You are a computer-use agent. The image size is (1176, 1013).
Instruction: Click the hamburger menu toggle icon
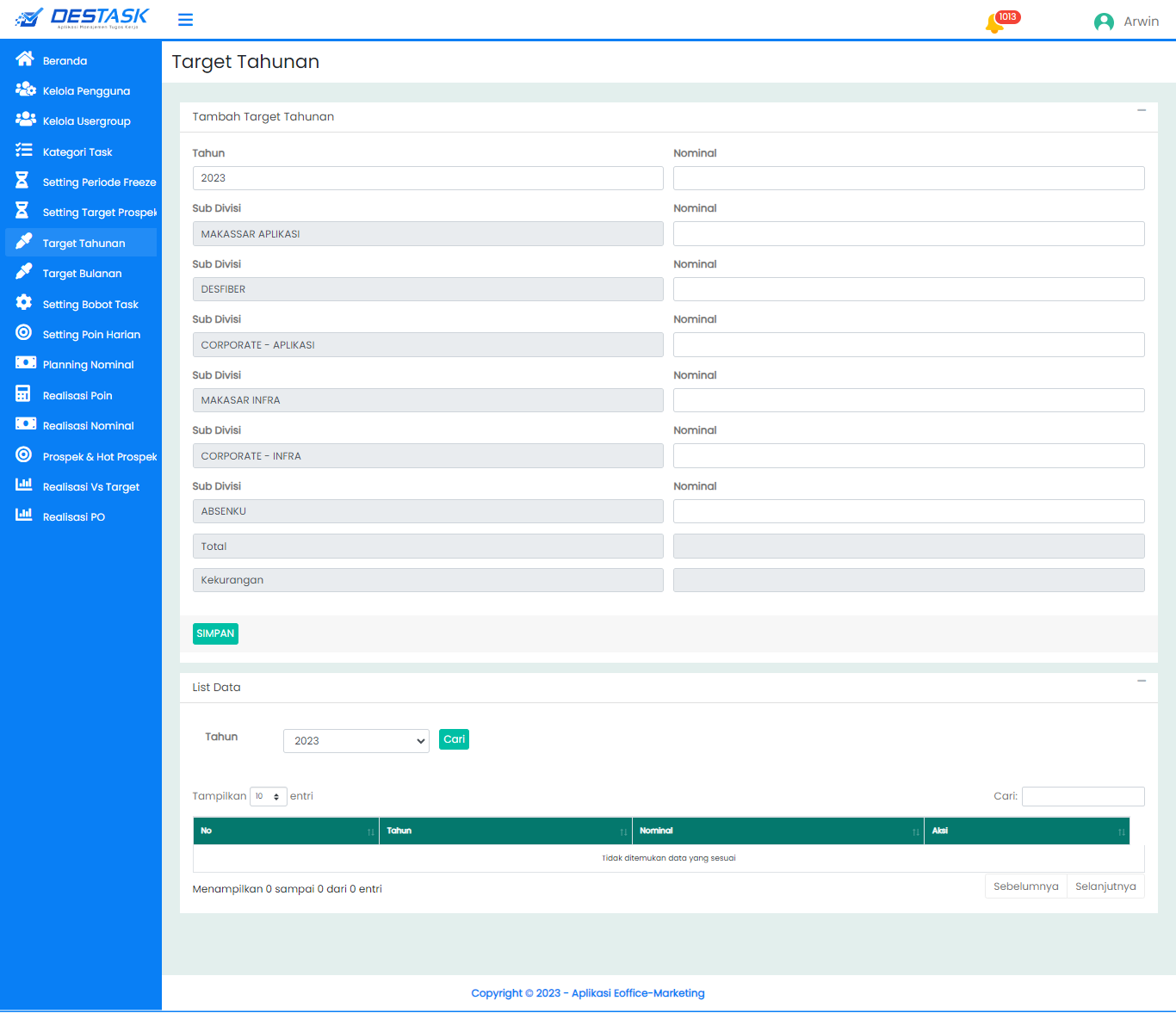click(x=185, y=20)
